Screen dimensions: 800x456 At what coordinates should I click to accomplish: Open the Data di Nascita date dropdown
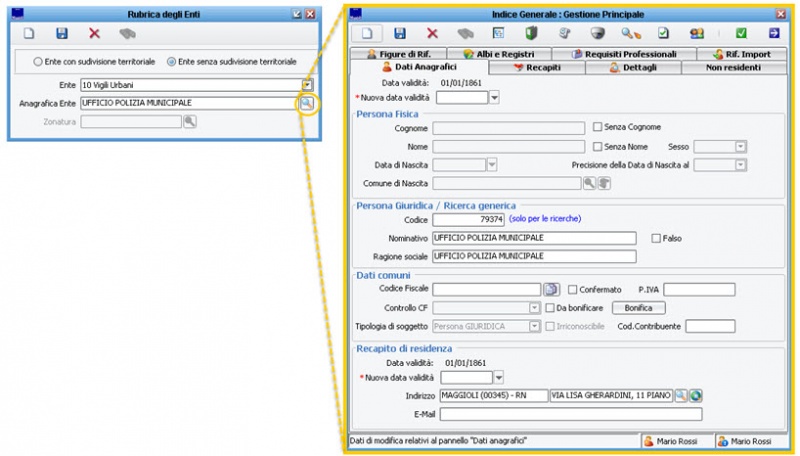(x=492, y=165)
